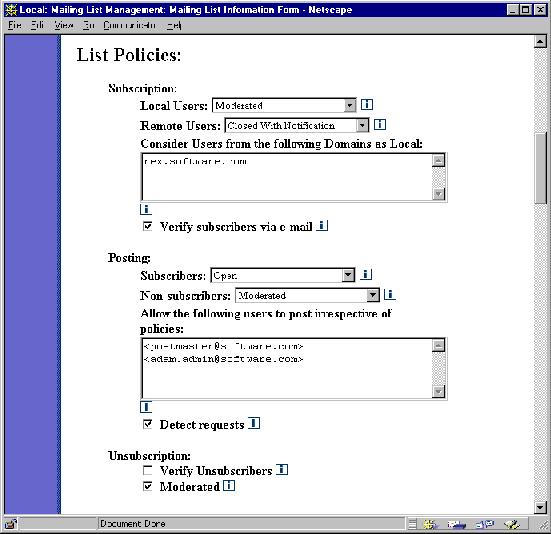551x534 pixels.
Task: Click the adam.admin@software.com entry
Action: click(224, 359)
